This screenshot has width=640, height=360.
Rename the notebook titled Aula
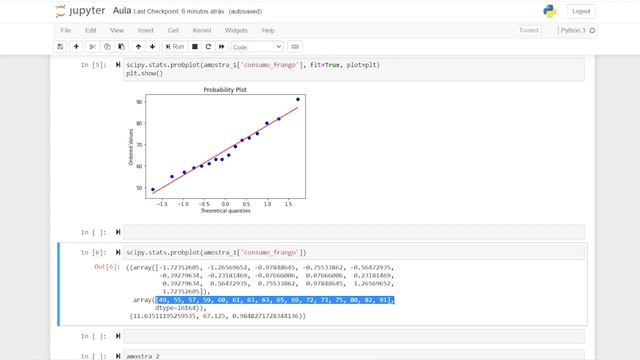(x=122, y=11)
